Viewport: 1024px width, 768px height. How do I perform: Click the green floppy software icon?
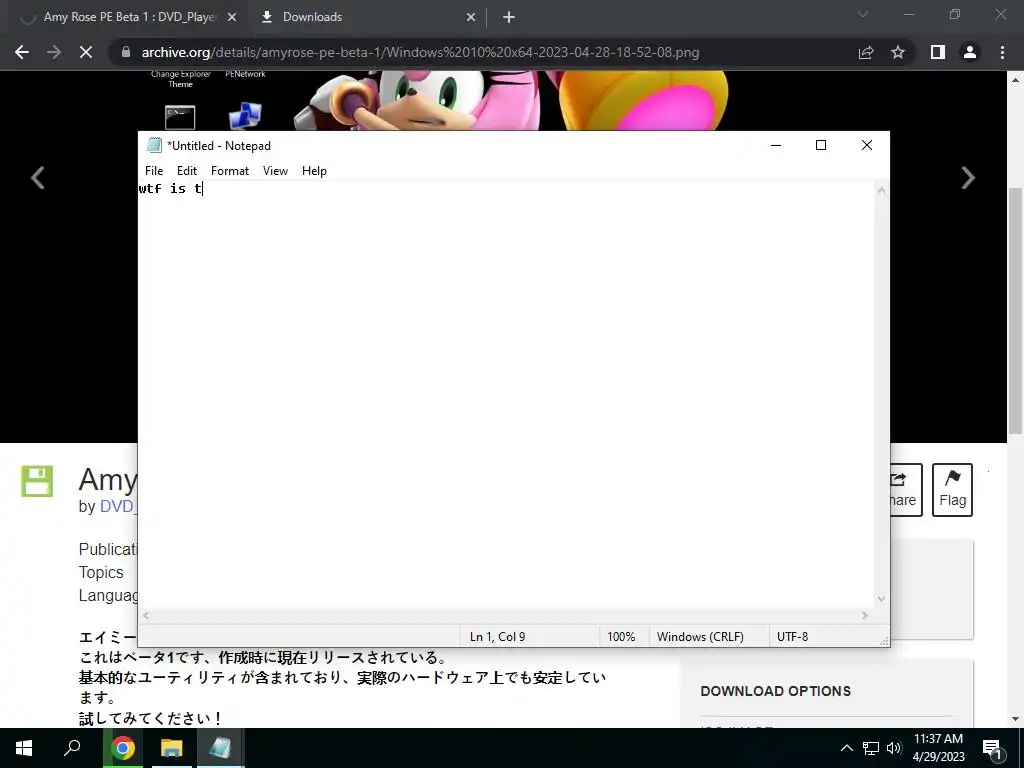(x=37, y=481)
